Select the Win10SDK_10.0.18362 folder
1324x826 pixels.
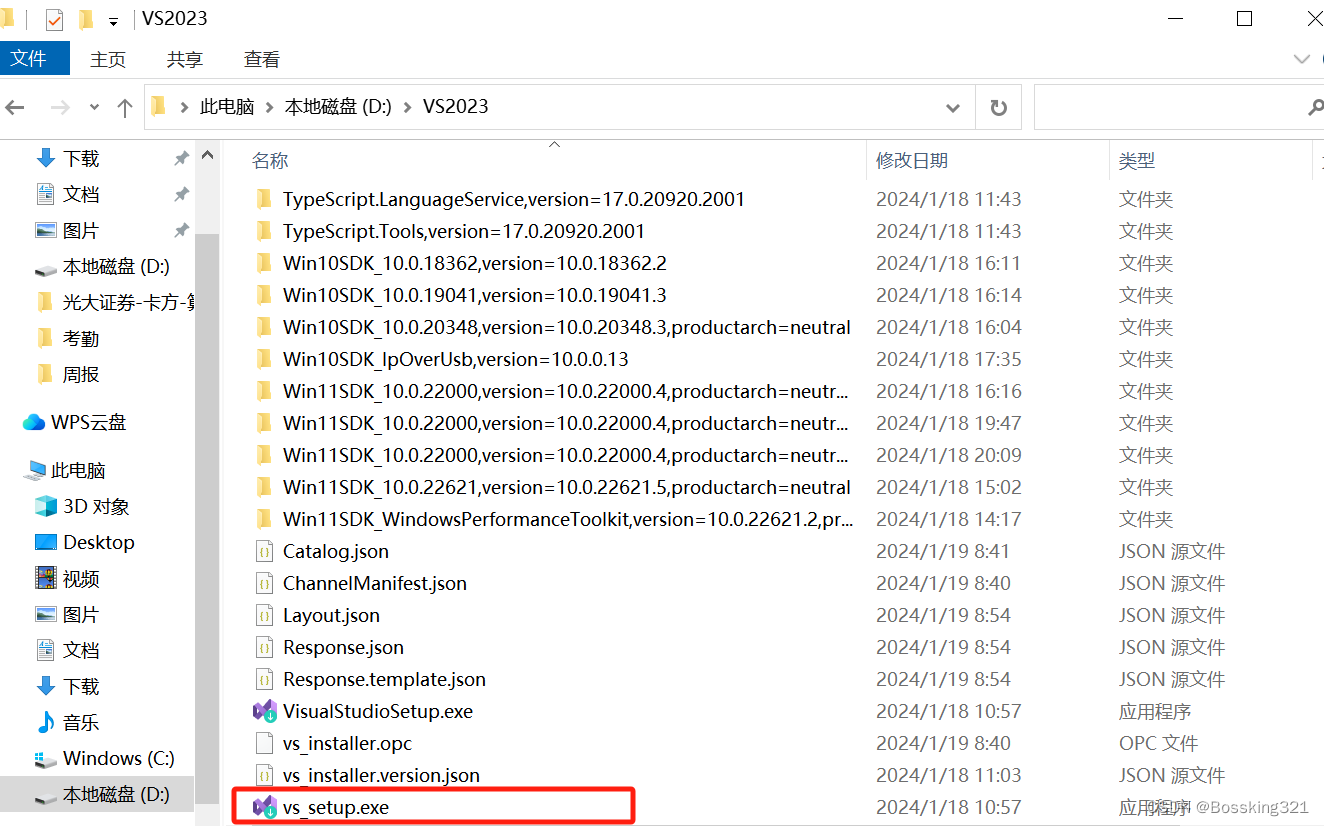pos(475,263)
